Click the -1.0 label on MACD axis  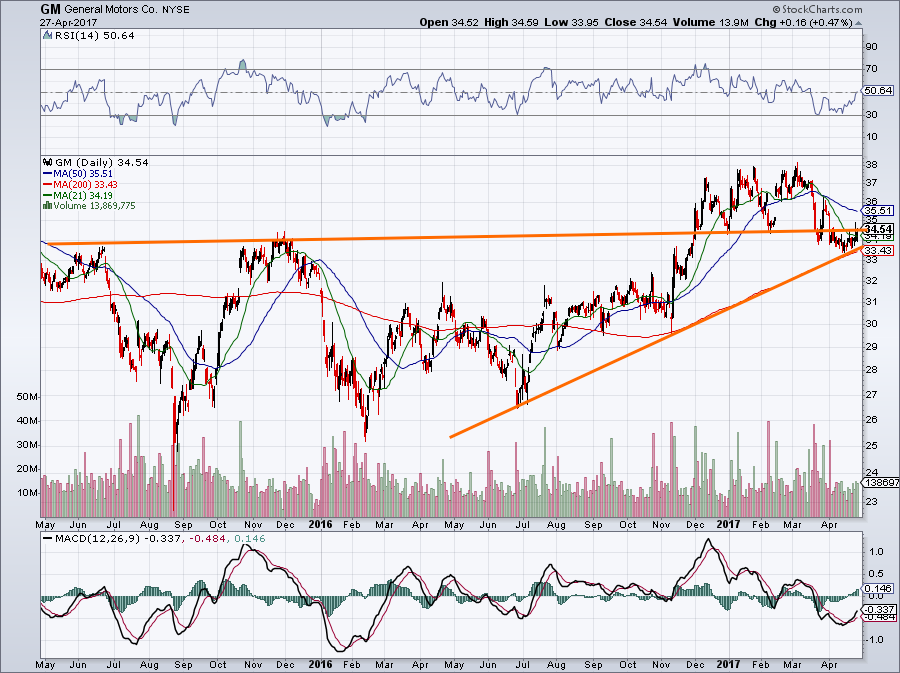click(x=873, y=640)
